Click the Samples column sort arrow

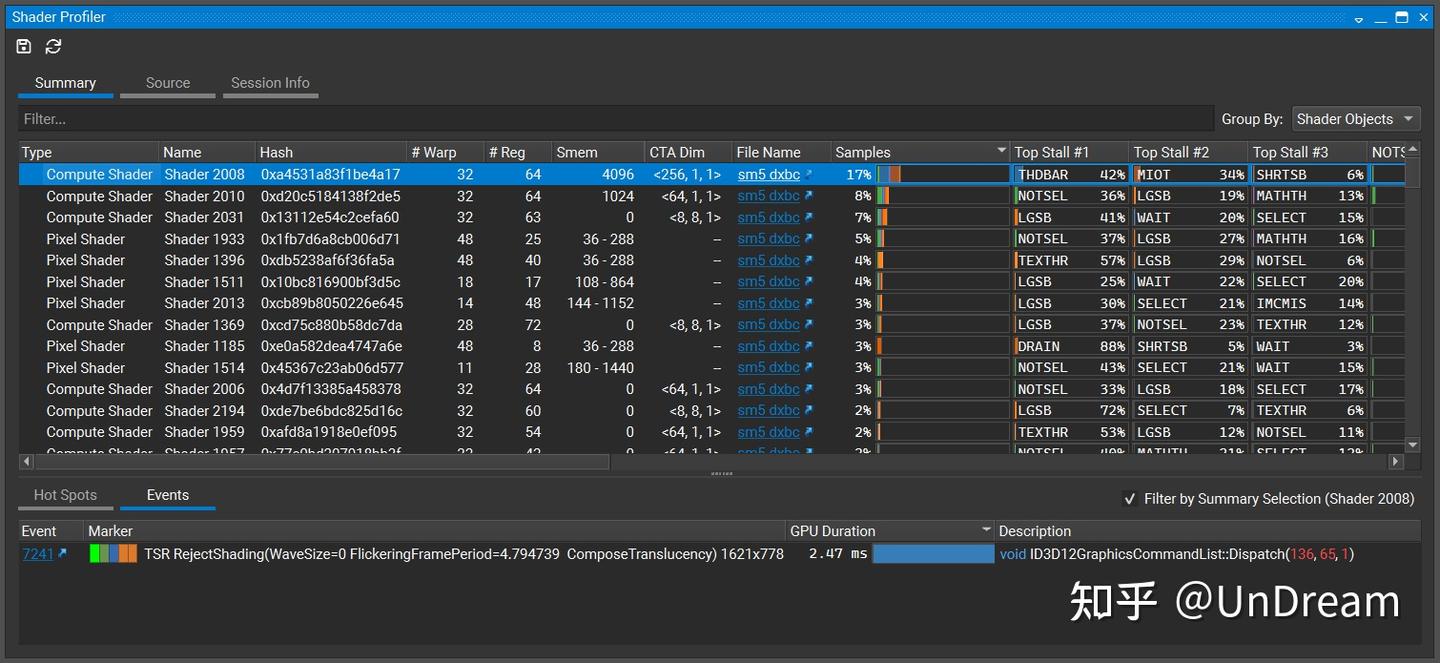click(x=1001, y=152)
